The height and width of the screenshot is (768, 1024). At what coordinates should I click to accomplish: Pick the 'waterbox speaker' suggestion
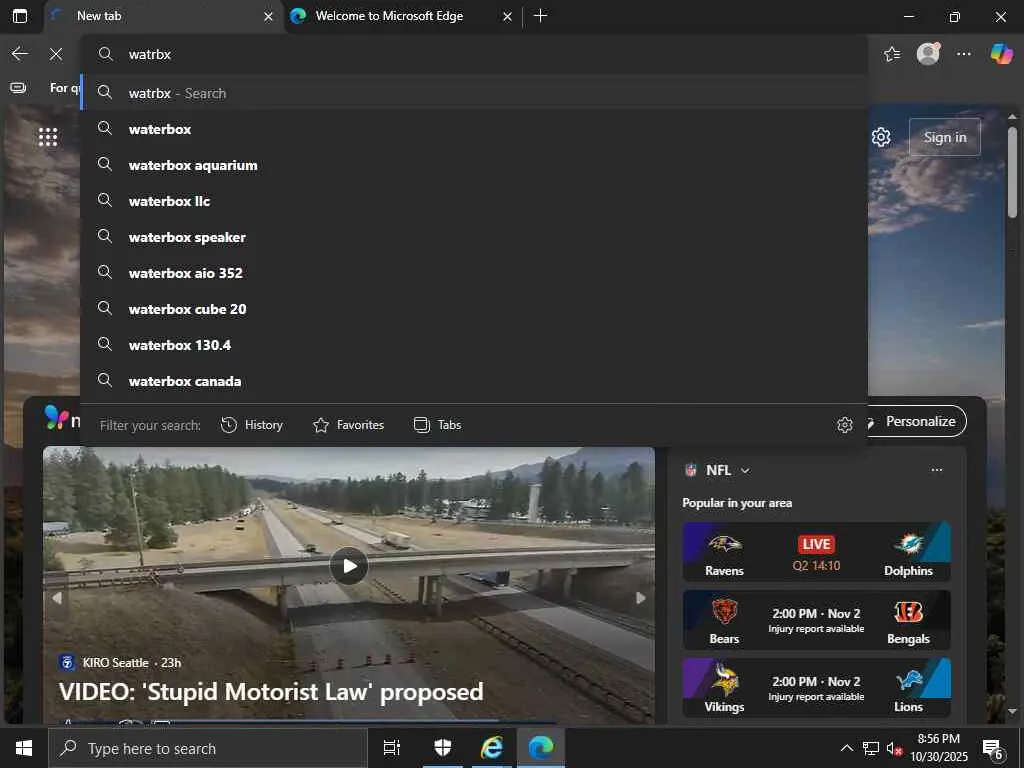click(474, 237)
